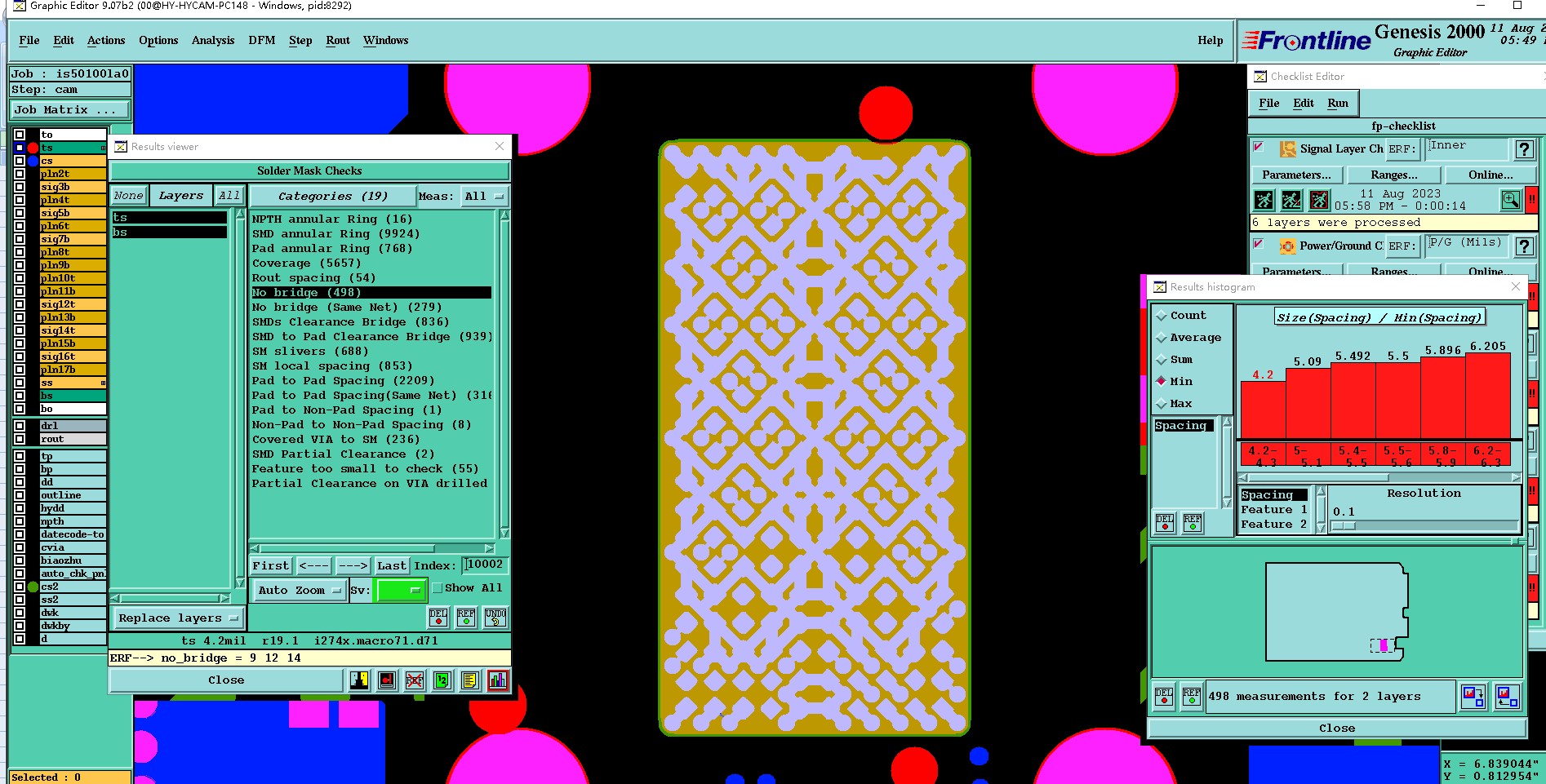1546x784 pixels.
Task: Open the Job Matrix button
Action: pyautogui.click(x=69, y=110)
